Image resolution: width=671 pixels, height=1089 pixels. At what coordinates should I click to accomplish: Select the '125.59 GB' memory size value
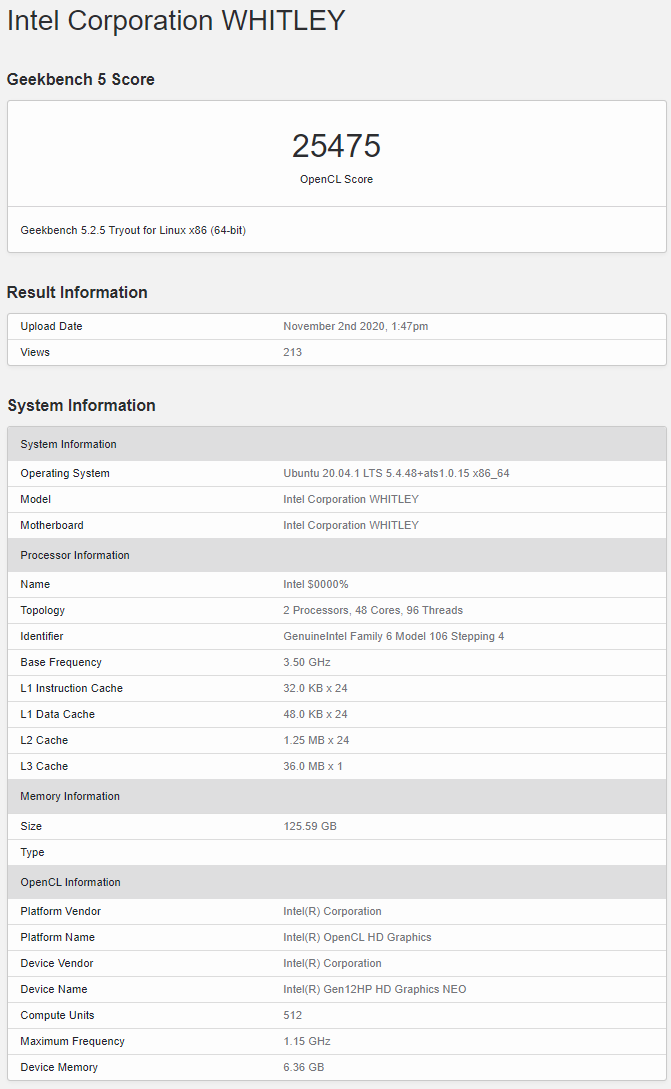tap(310, 826)
